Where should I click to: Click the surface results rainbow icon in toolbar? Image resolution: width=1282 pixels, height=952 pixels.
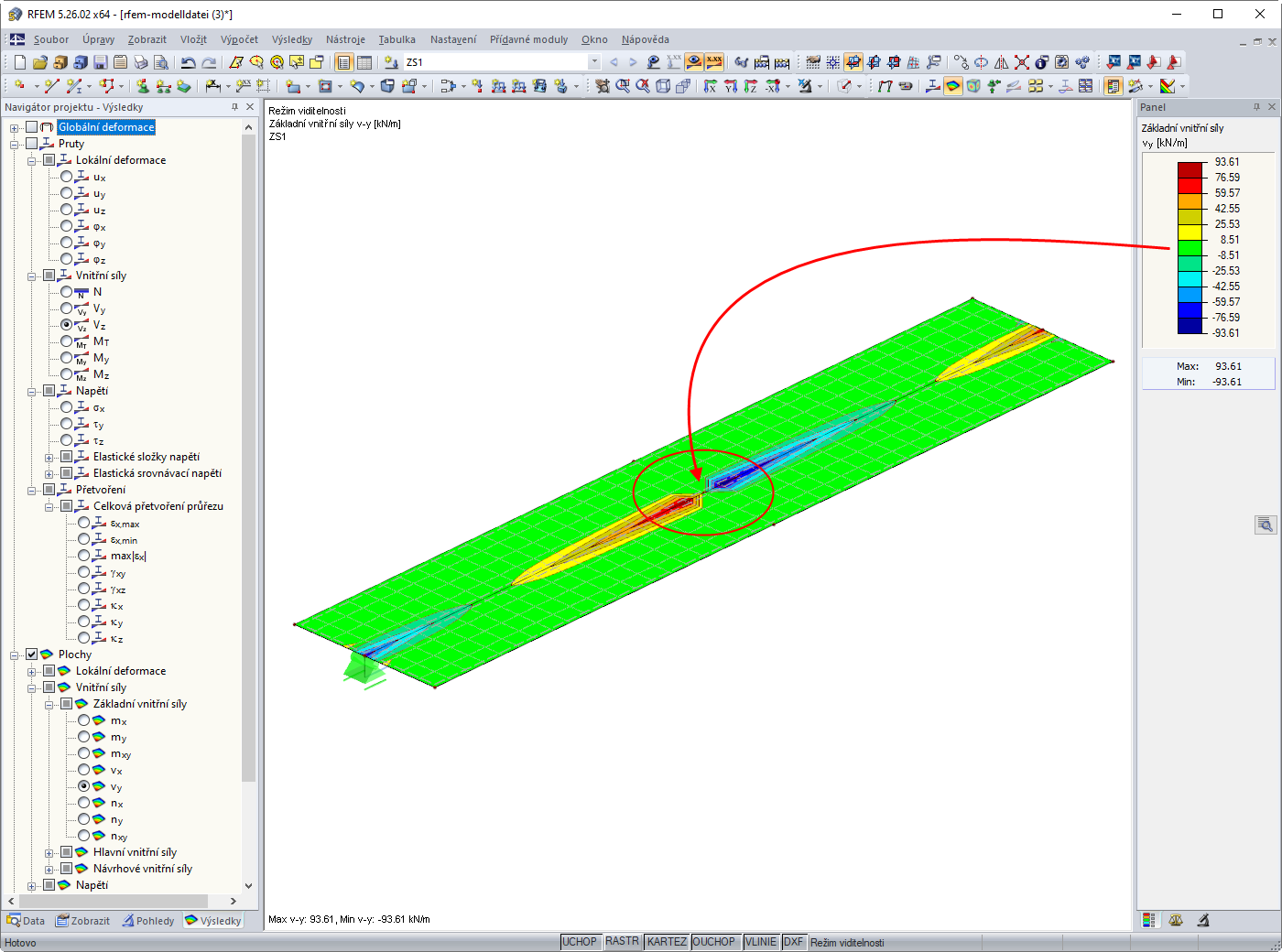point(953,86)
